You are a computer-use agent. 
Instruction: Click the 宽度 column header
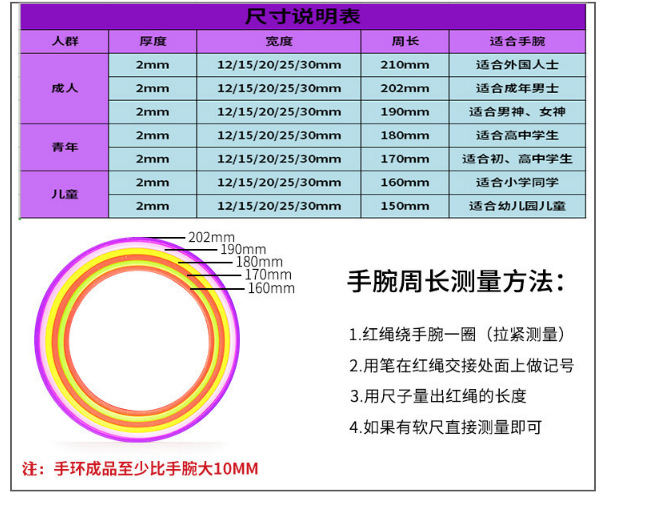[278, 42]
